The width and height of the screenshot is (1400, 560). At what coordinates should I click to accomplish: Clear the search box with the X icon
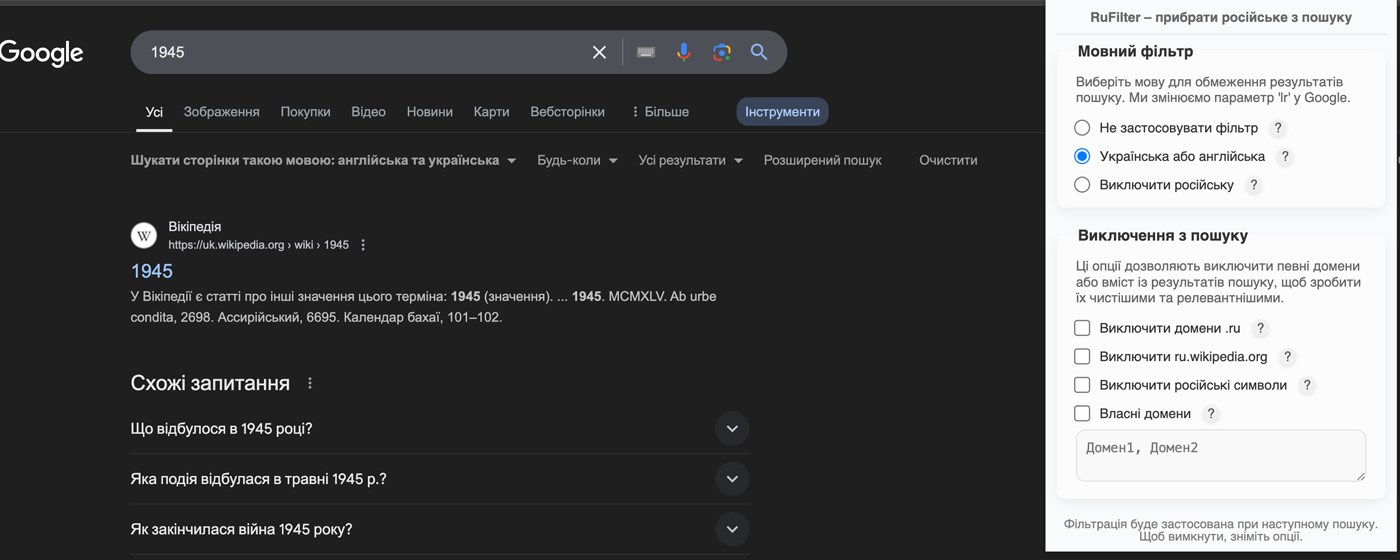(599, 52)
